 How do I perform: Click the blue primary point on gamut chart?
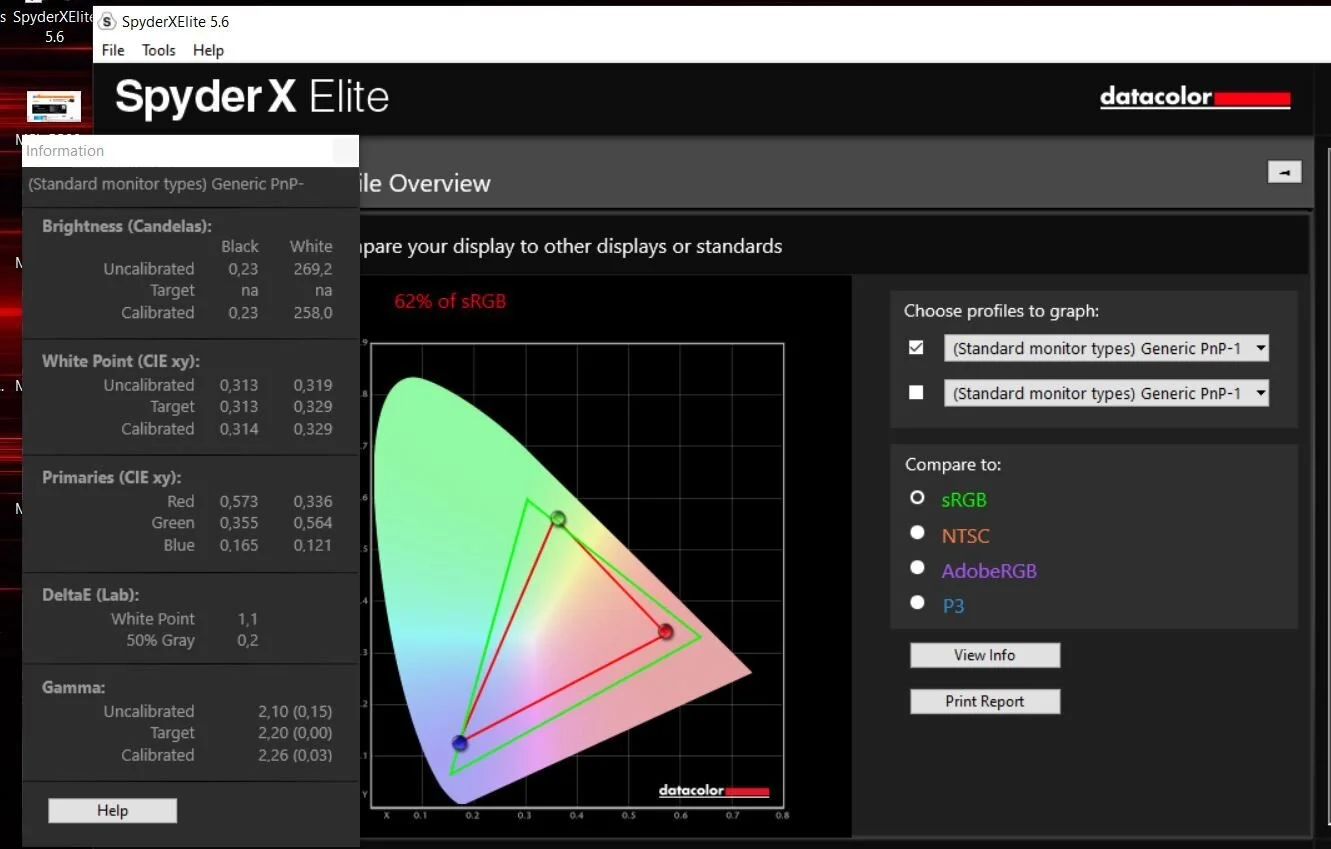click(459, 743)
